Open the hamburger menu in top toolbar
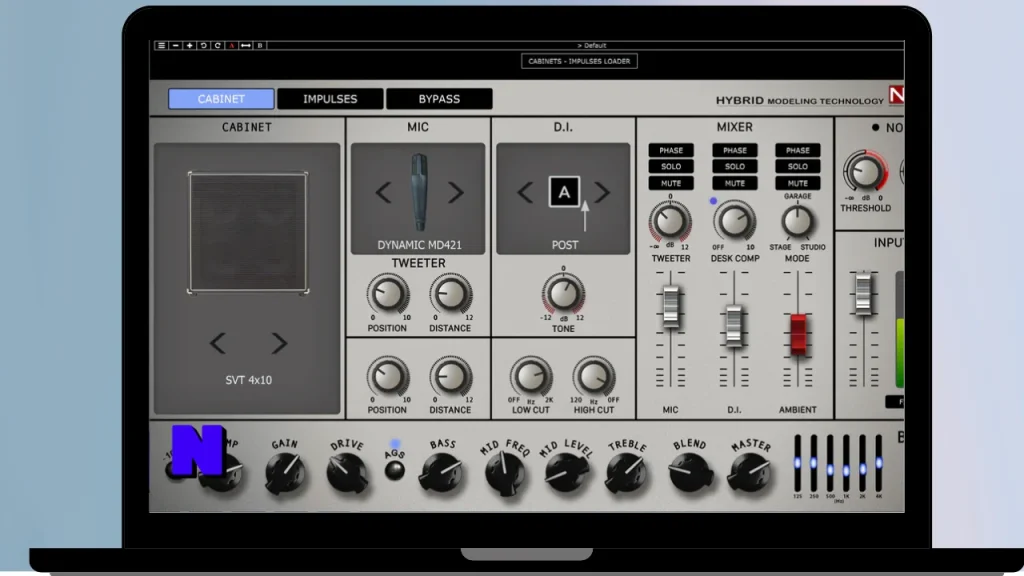 coord(161,46)
